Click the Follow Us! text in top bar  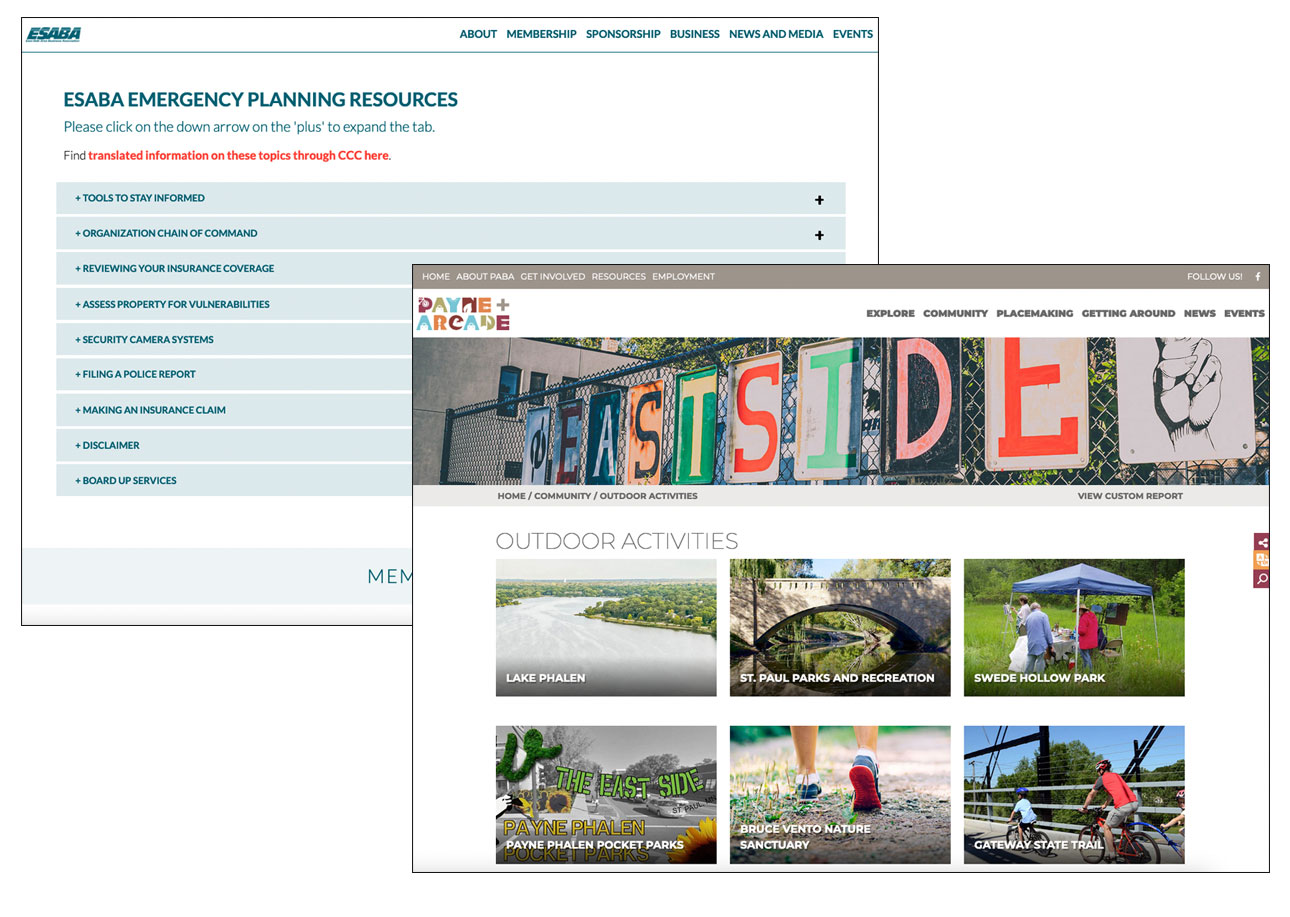tap(1215, 277)
